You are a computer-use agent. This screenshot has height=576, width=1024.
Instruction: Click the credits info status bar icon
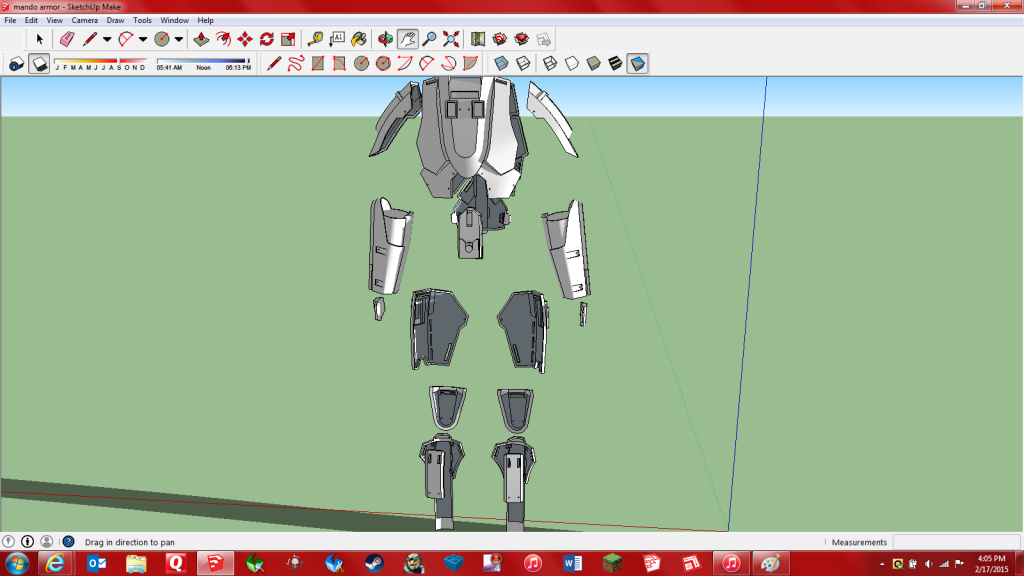[x=27, y=541]
